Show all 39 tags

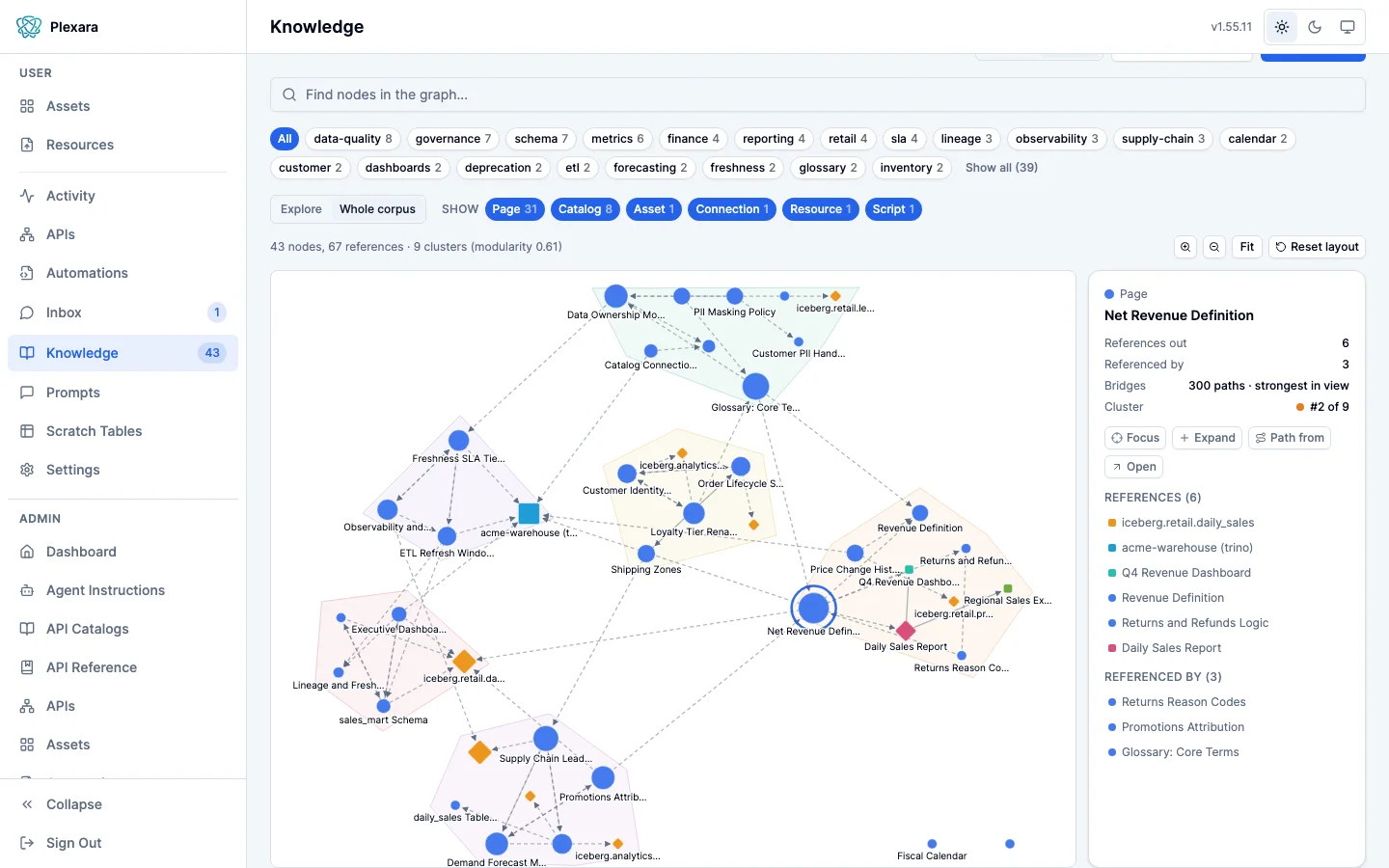point(1001,168)
